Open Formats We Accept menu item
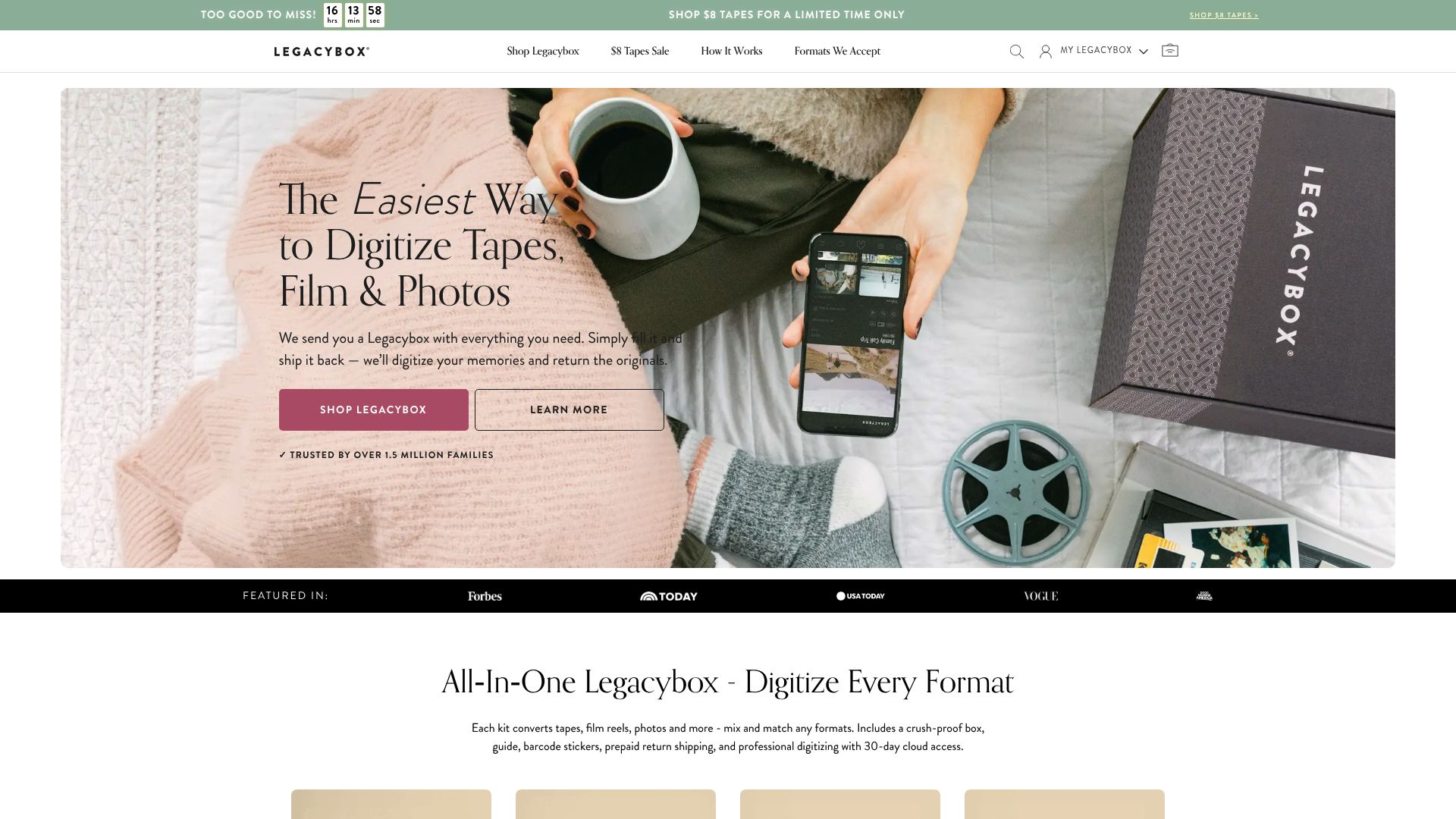 click(837, 52)
